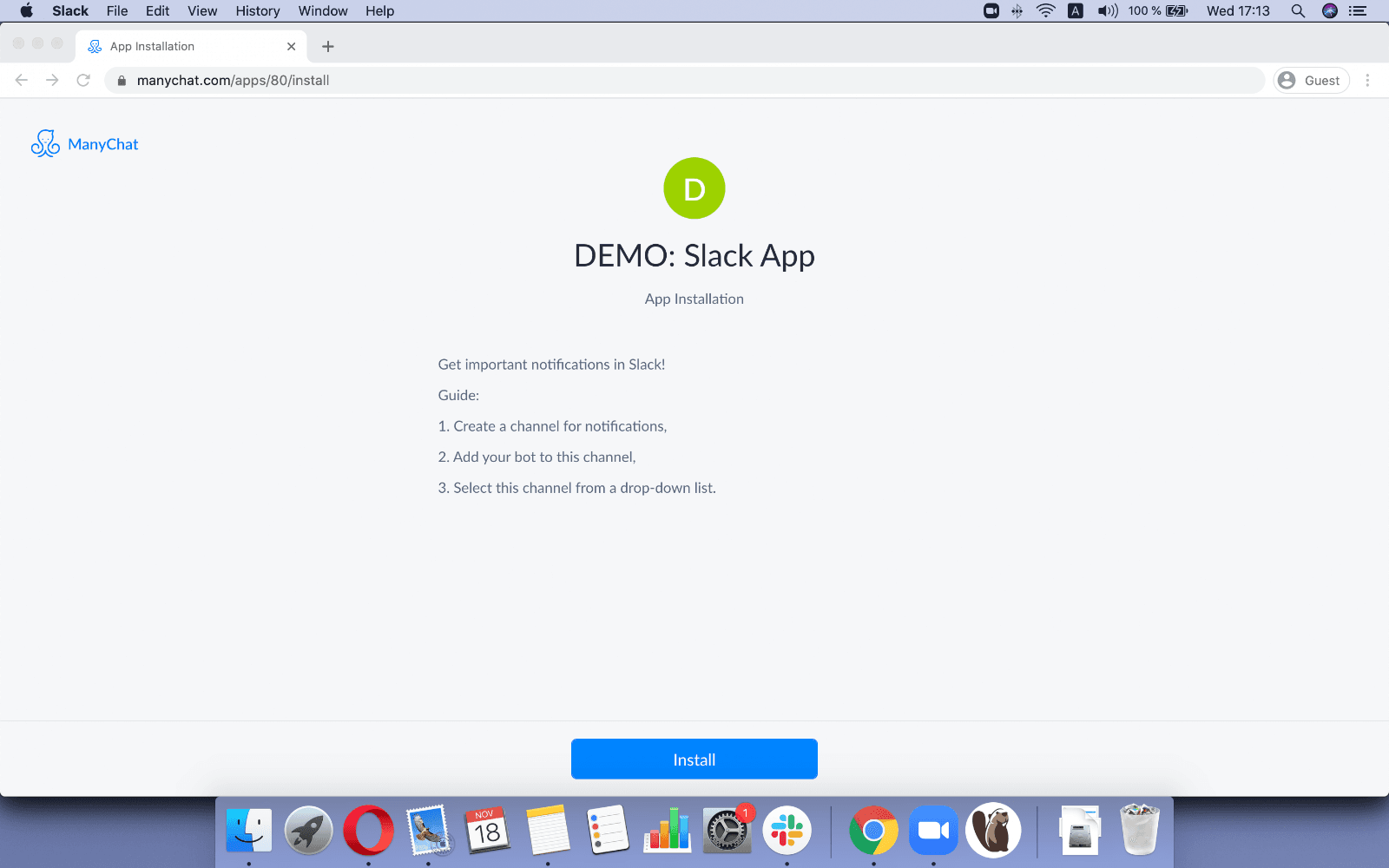Open the File menu
The width and height of the screenshot is (1389, 868).
(117, 11)
